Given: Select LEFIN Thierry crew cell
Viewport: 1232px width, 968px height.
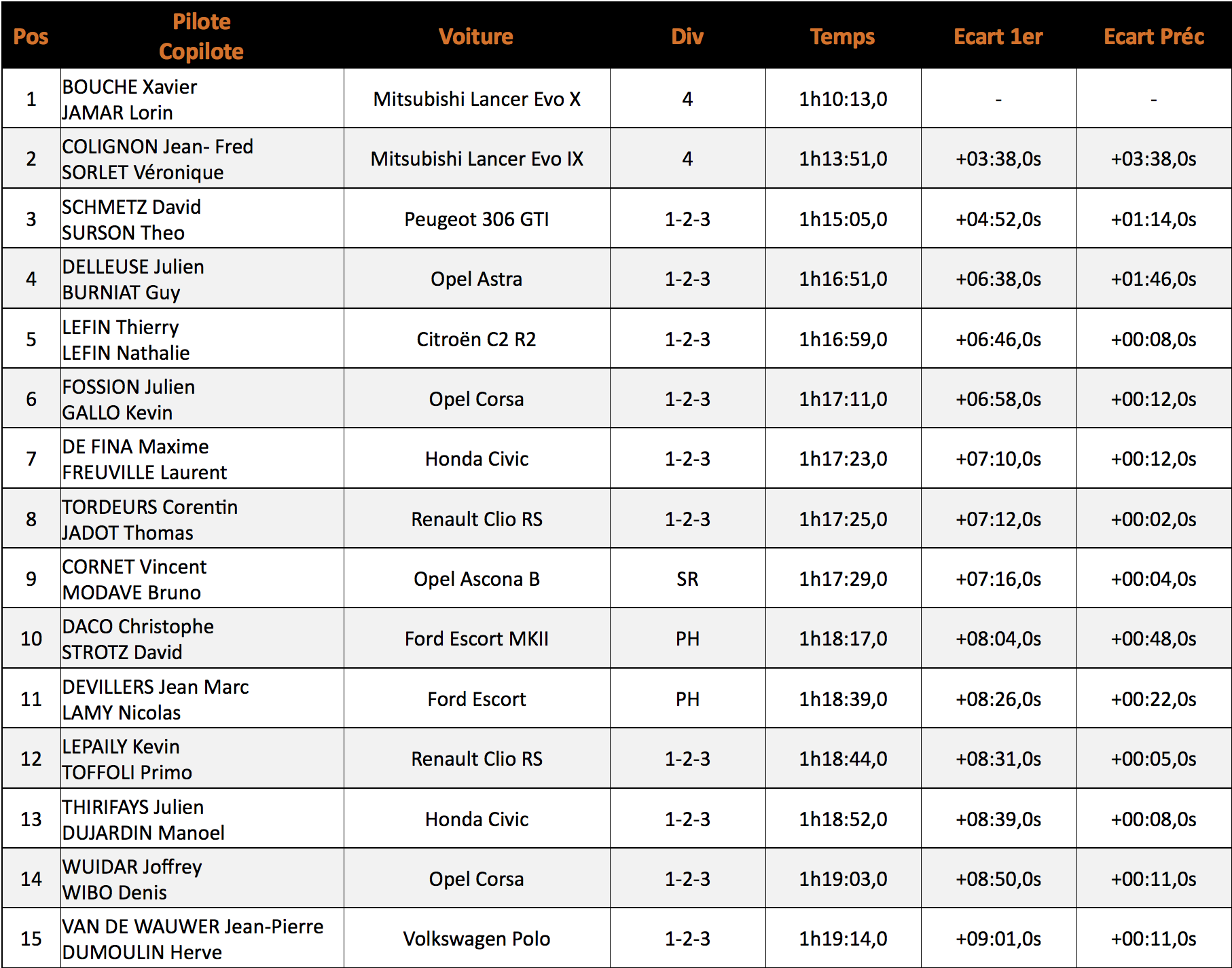Looking at the screenshot, I should point(202,339).
